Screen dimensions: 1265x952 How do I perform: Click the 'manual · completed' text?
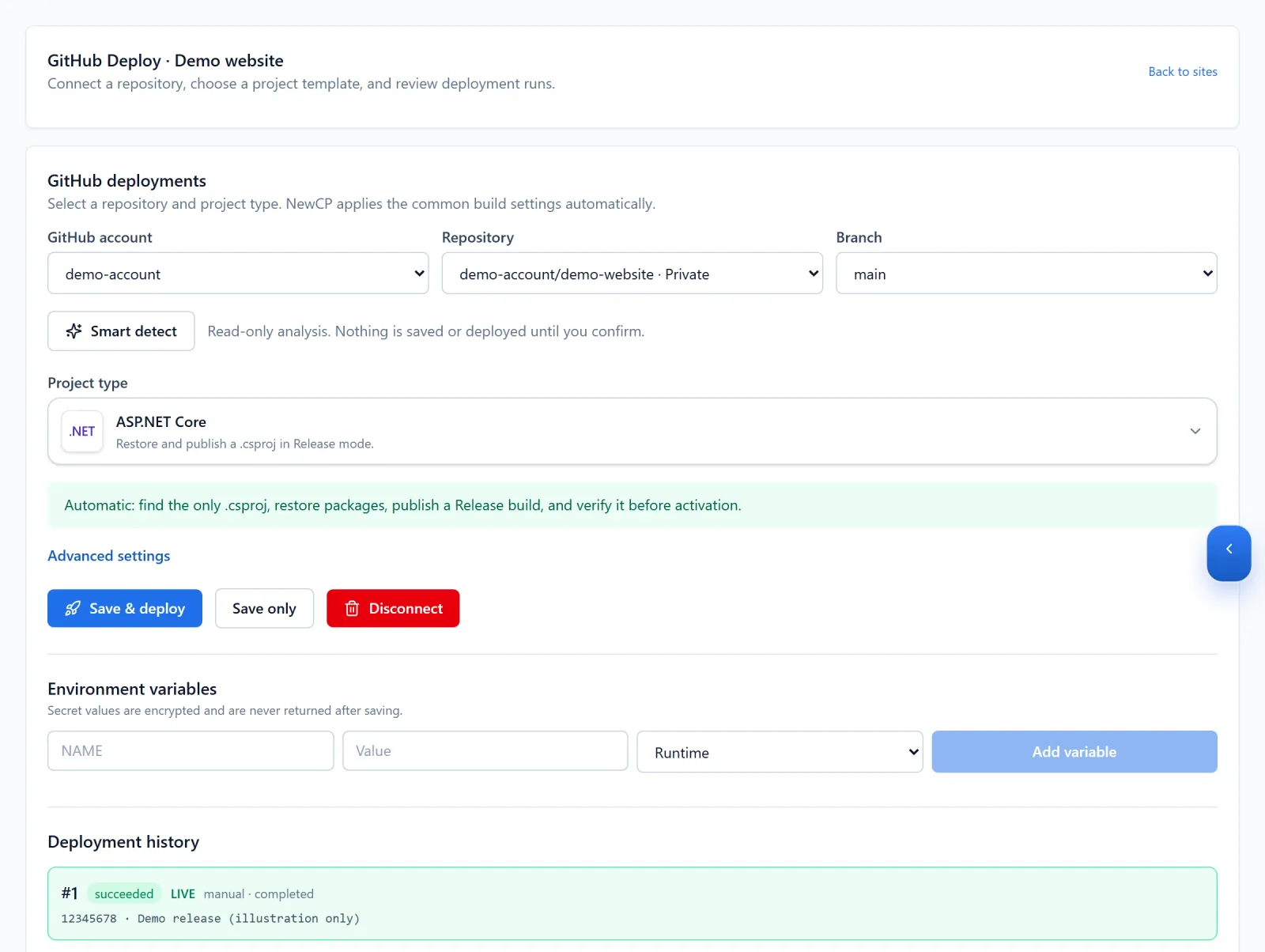[x=259, y=893]
